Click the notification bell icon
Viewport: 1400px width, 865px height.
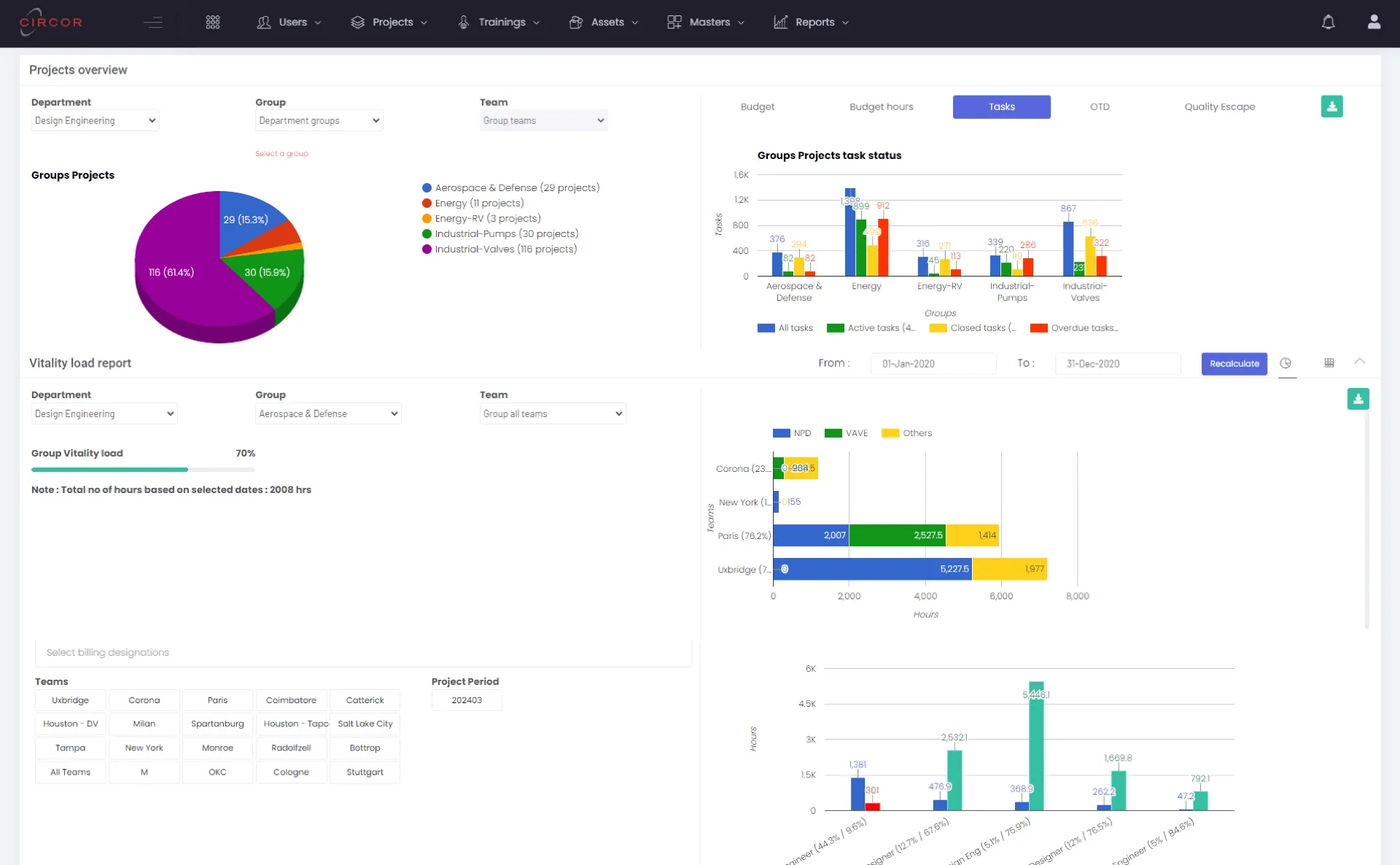pos(1328,22)
